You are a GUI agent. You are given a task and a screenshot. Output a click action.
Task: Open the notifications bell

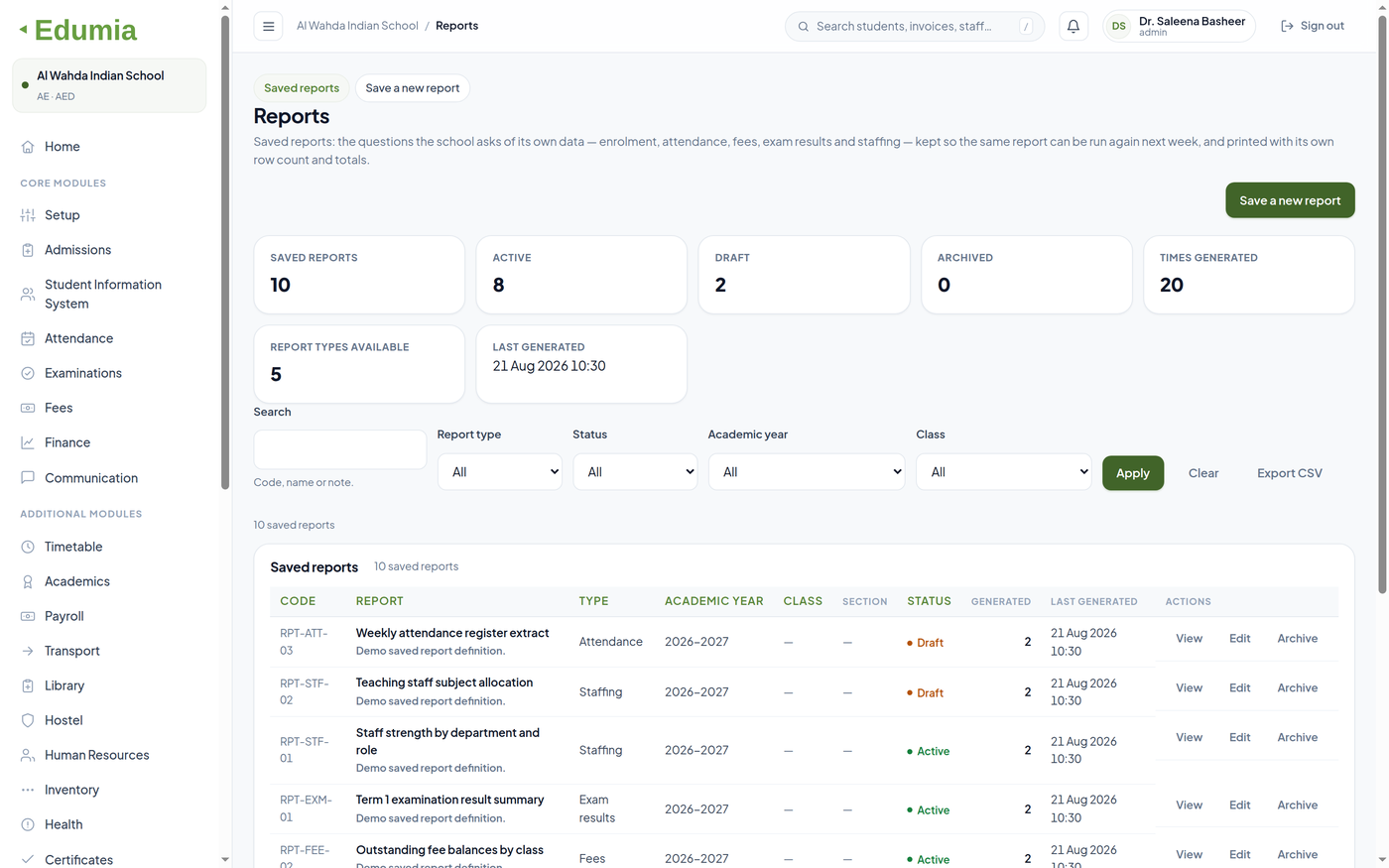(x=1073, y=26)
